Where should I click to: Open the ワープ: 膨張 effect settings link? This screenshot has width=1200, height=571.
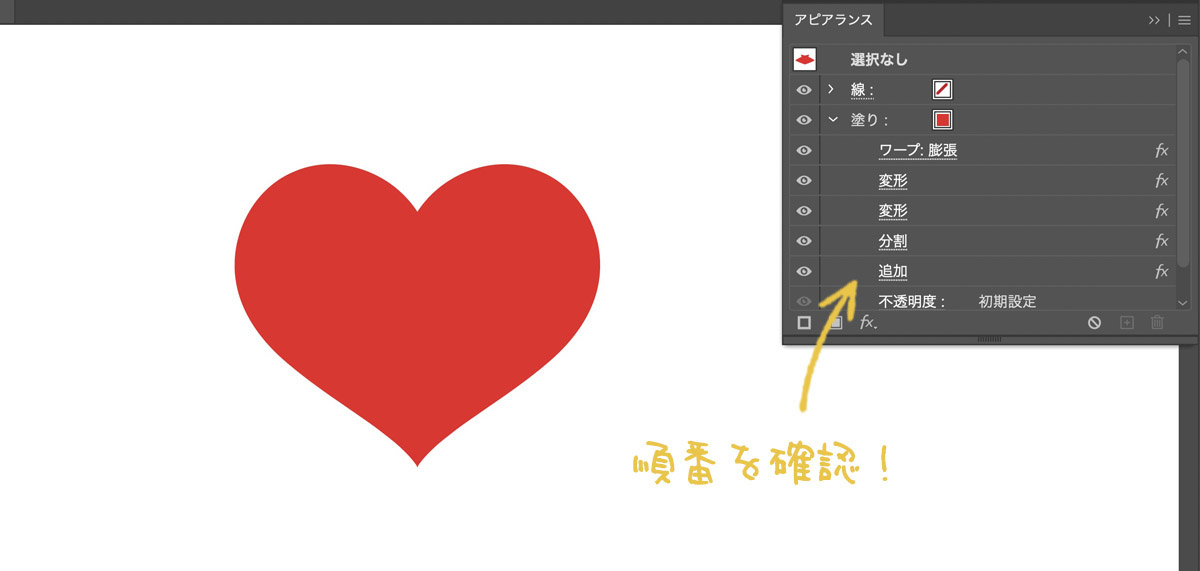click(918, 151)
